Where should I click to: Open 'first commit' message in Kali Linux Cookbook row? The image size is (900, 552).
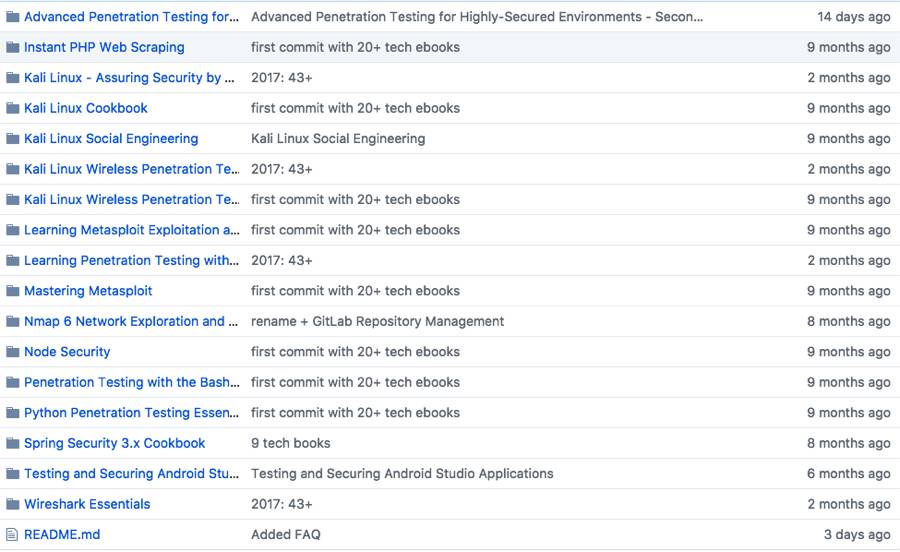[x=355, y=108]
